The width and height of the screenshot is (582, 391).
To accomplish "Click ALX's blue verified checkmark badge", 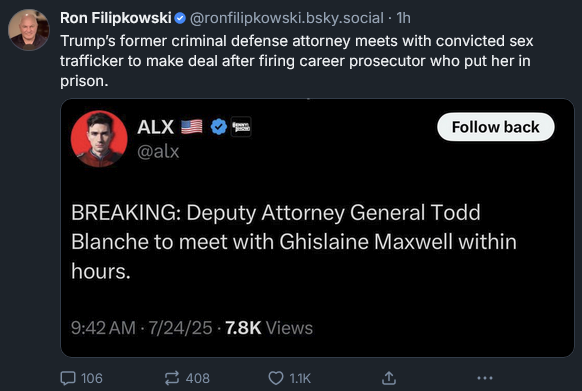I will (x=219, y=127).
